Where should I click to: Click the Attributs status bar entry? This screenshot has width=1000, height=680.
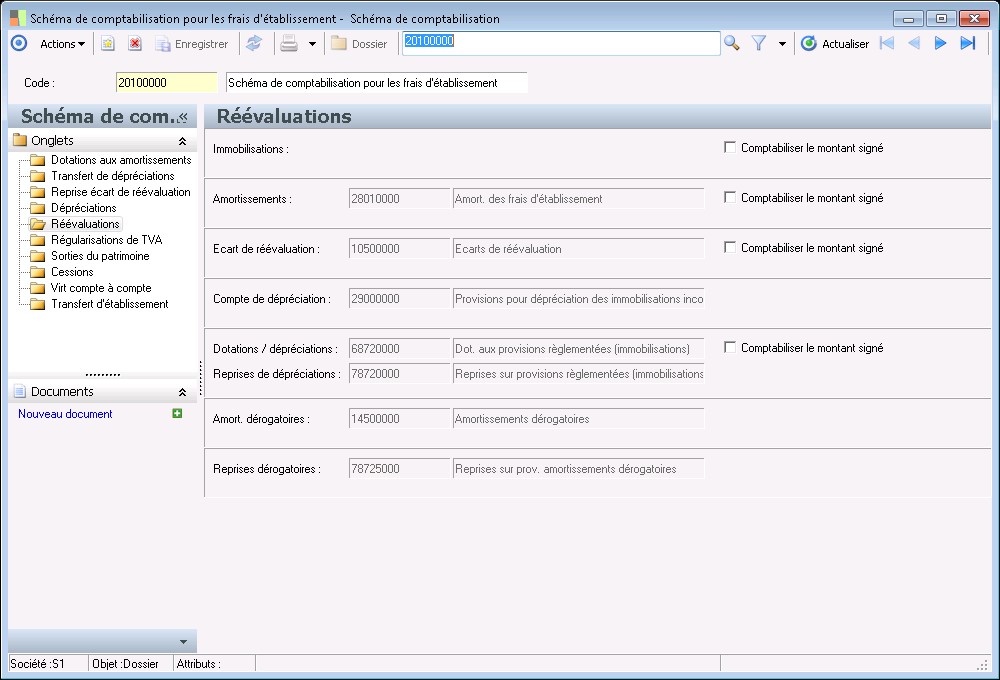pyautogui.click(x=215, y=663)
